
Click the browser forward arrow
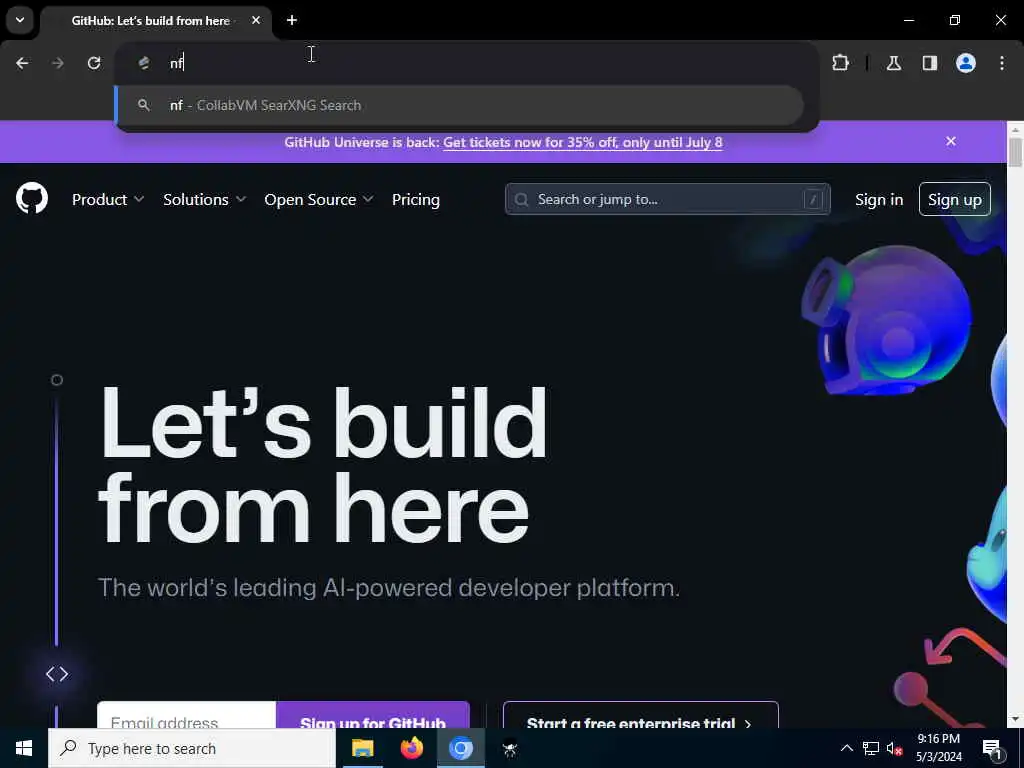[57, 63]
